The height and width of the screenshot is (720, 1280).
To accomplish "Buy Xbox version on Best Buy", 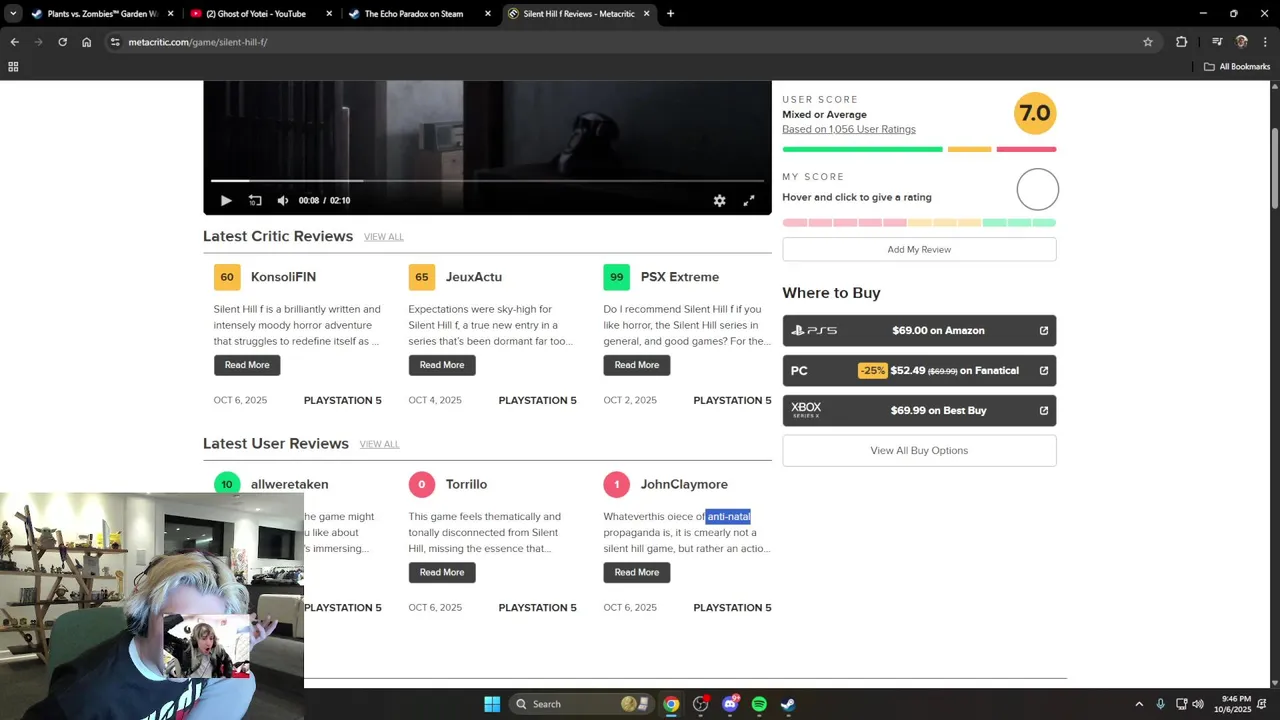I will 919,411.
